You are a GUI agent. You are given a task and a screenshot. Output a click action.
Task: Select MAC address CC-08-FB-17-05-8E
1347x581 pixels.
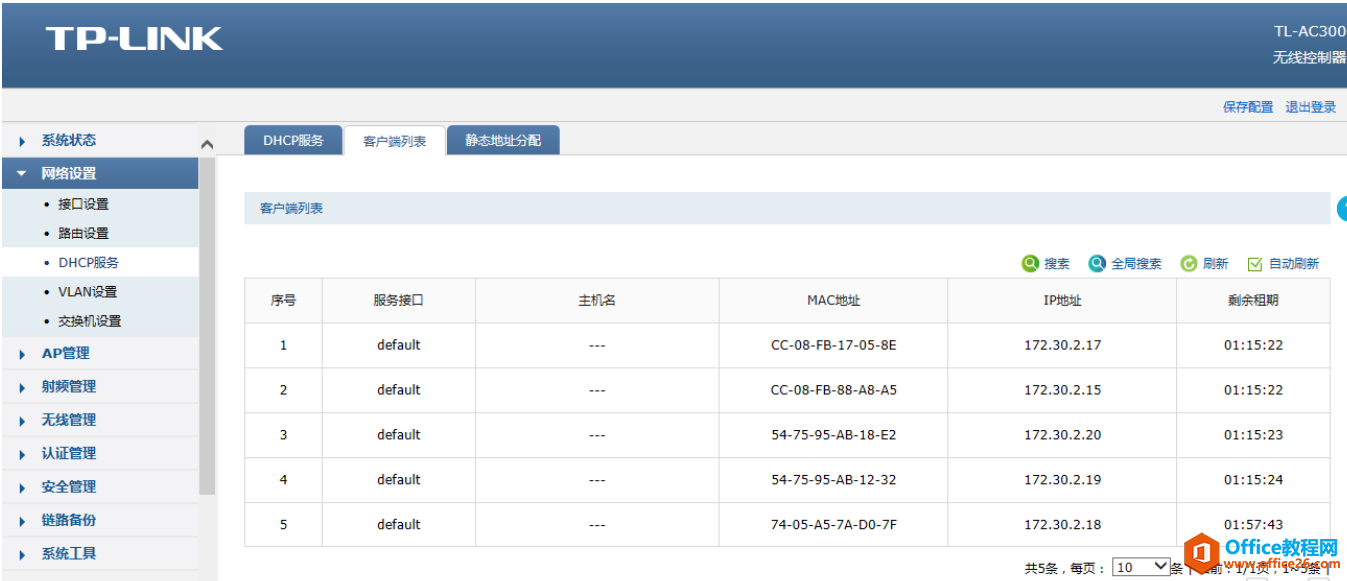833,345
